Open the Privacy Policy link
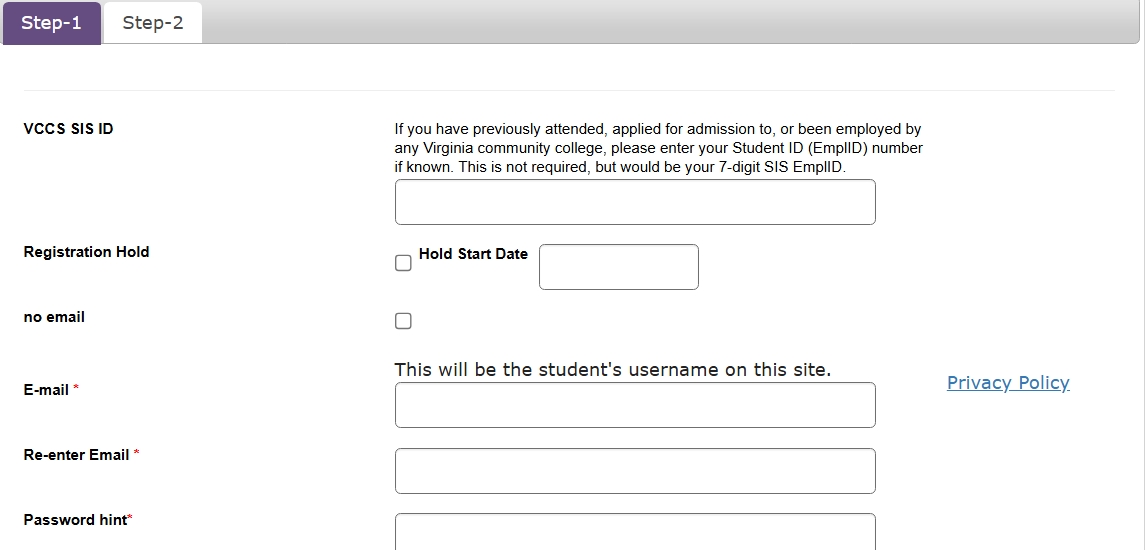Screen dimensions: 1146x550 click(1008, 383)
